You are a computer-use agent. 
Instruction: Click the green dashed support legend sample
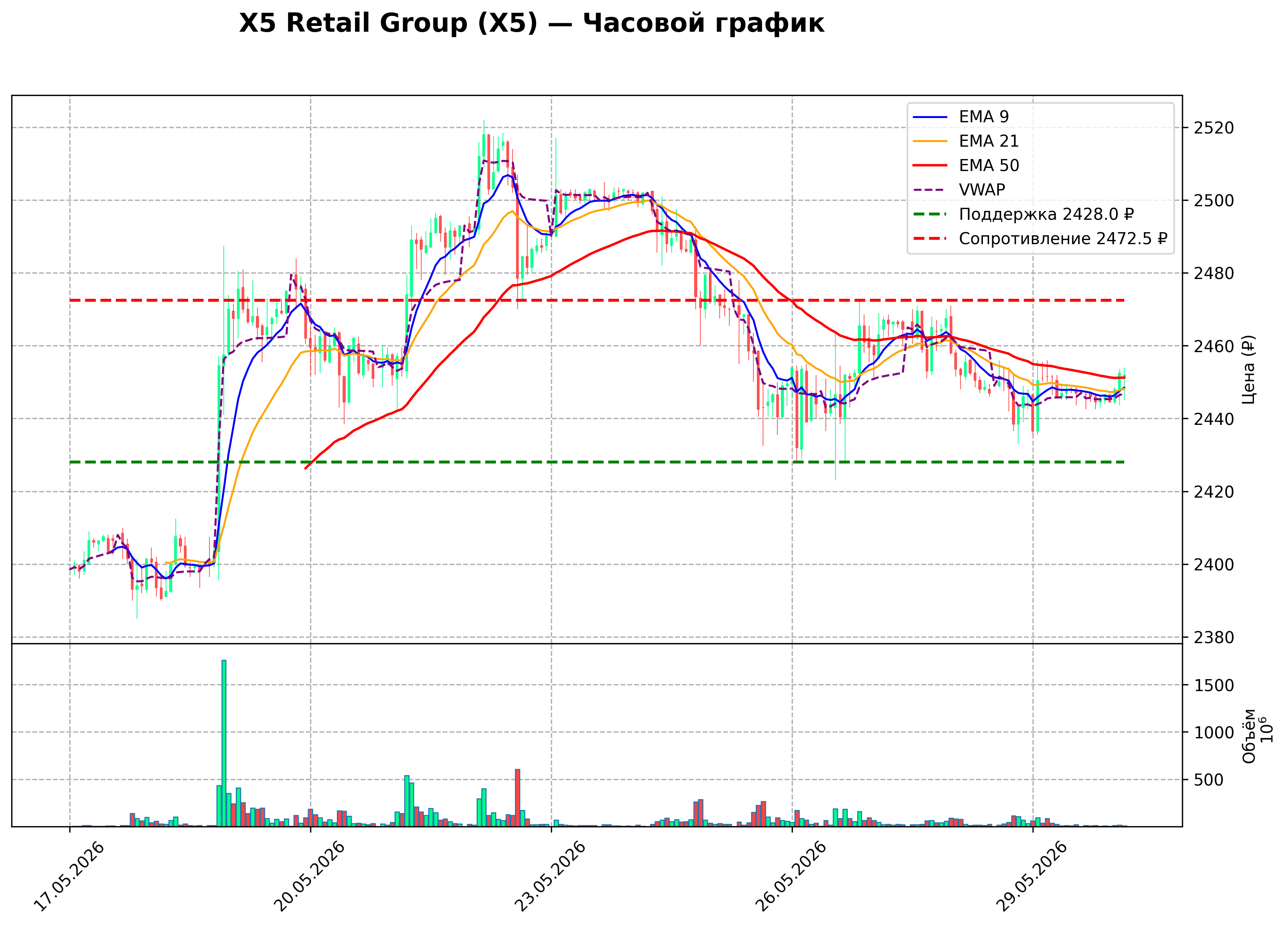930,215
